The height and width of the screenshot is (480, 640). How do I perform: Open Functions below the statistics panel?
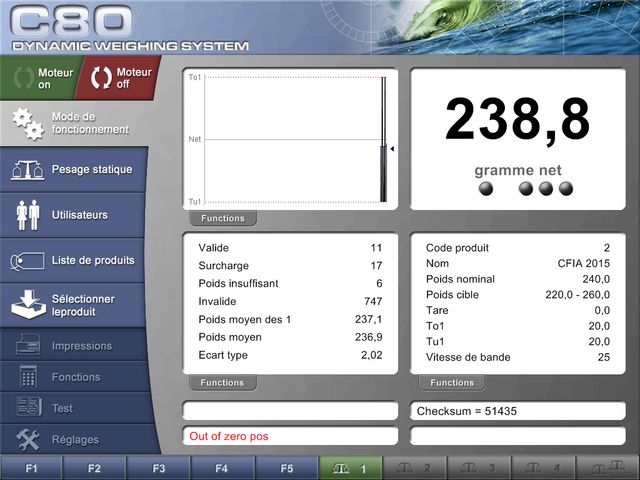pyautogui.click(x=222, y=383)
